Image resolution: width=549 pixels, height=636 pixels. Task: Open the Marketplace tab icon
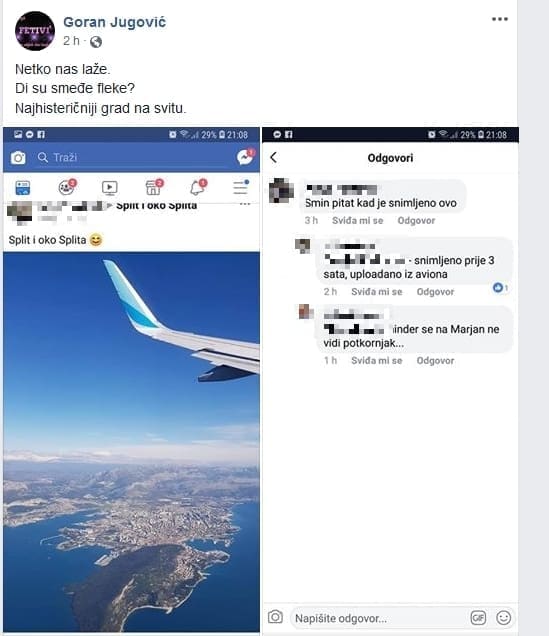tap(154, 187)
